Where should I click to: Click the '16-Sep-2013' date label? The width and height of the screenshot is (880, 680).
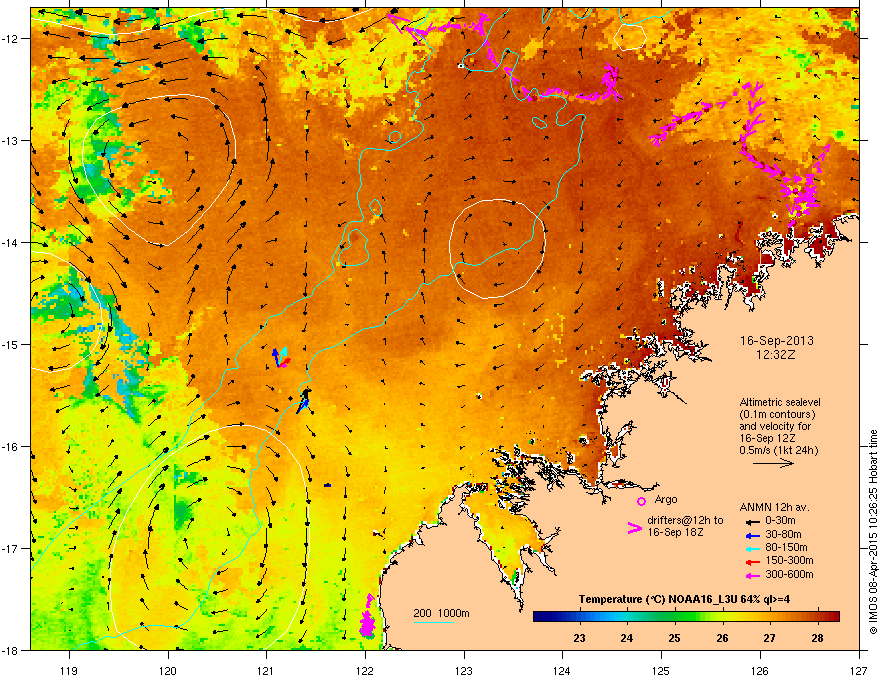777,341
